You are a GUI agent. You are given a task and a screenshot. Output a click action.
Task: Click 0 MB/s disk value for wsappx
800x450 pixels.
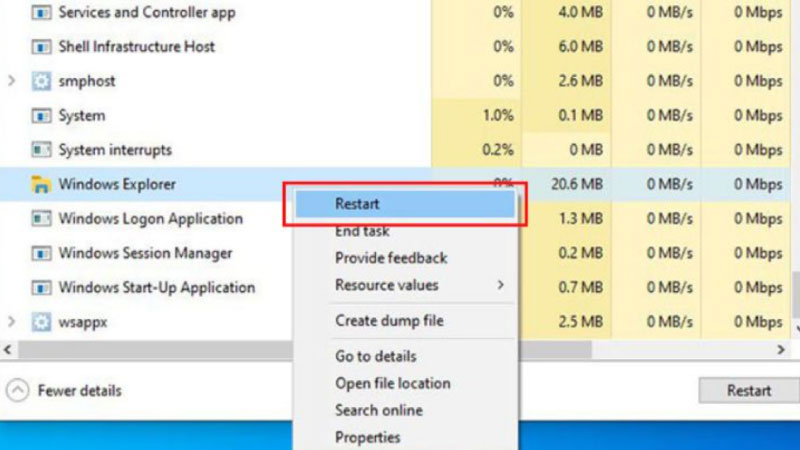669,322
